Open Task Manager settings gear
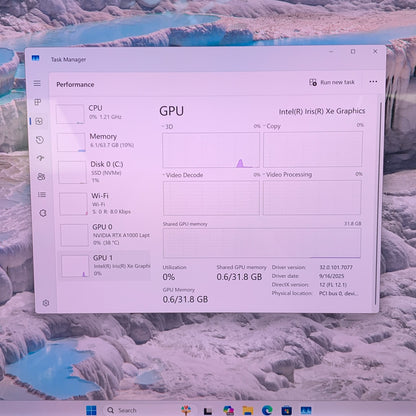 pos(46,303)
